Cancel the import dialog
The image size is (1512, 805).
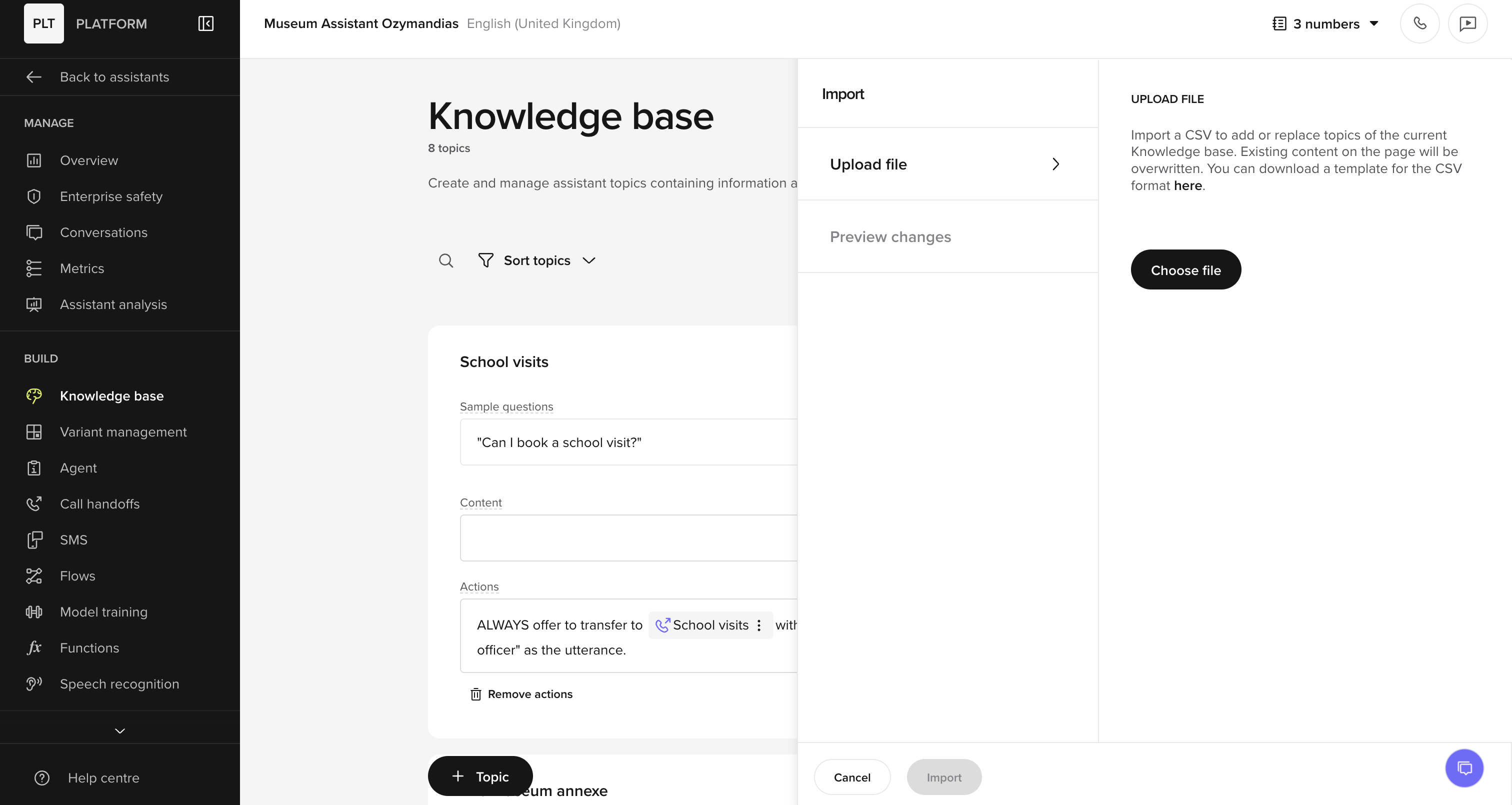(x=851, y=777)
